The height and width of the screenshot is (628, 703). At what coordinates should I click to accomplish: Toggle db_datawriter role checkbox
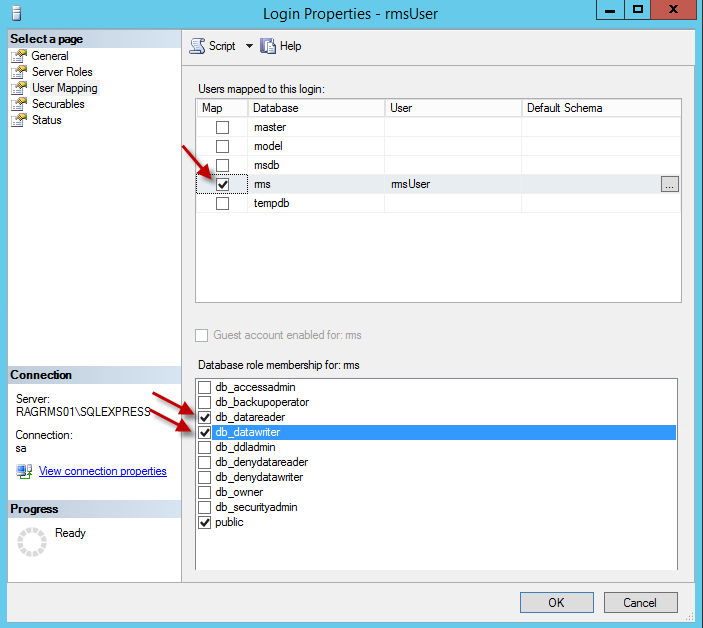(x=204, y=432)
